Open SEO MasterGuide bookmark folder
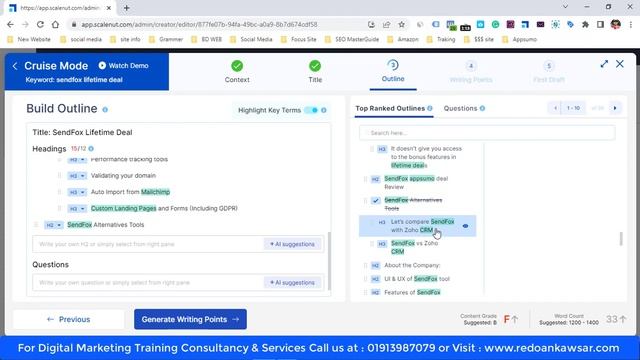640x360 pixels. [x=352, y=40]
